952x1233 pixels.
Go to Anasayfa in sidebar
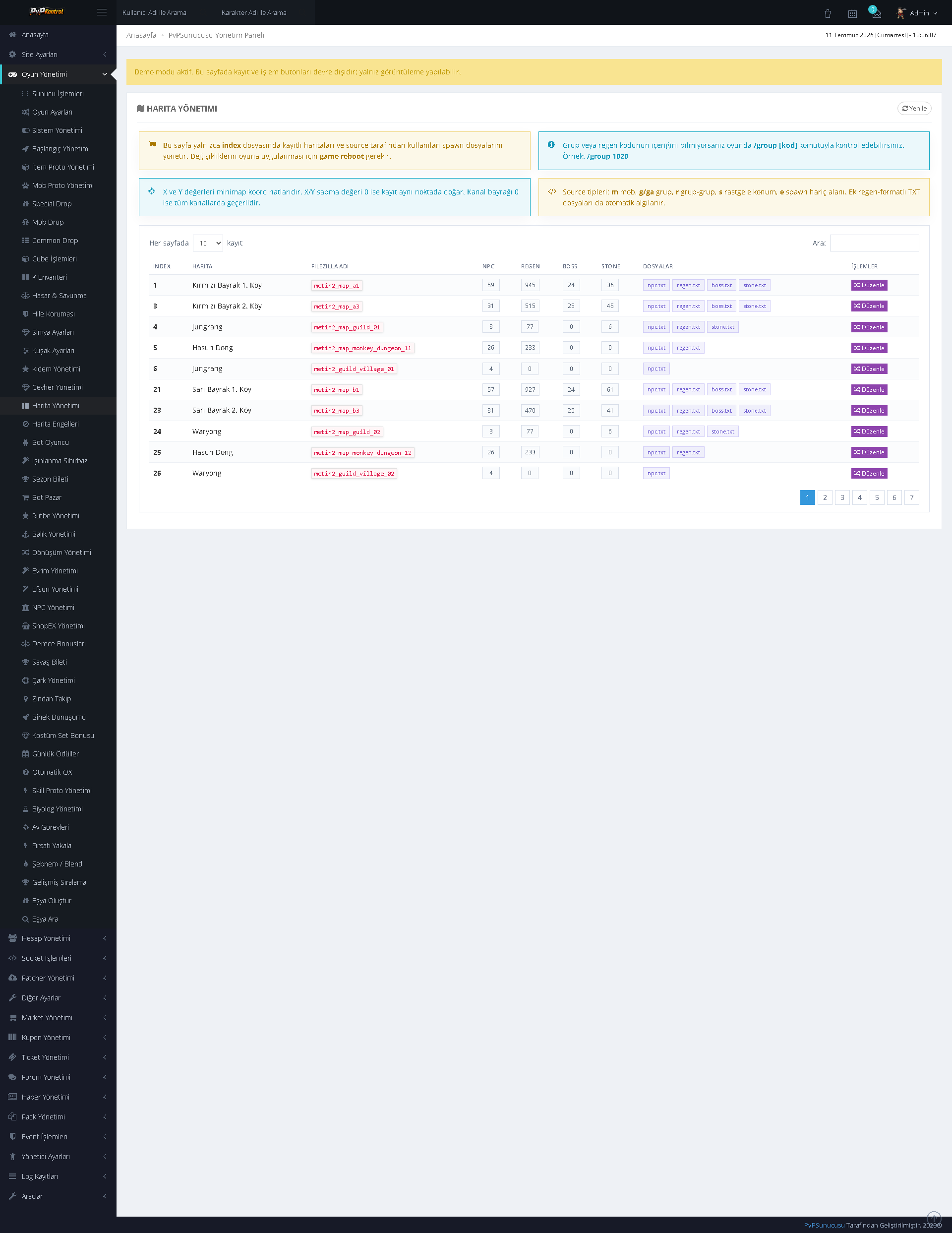(58, 35)
